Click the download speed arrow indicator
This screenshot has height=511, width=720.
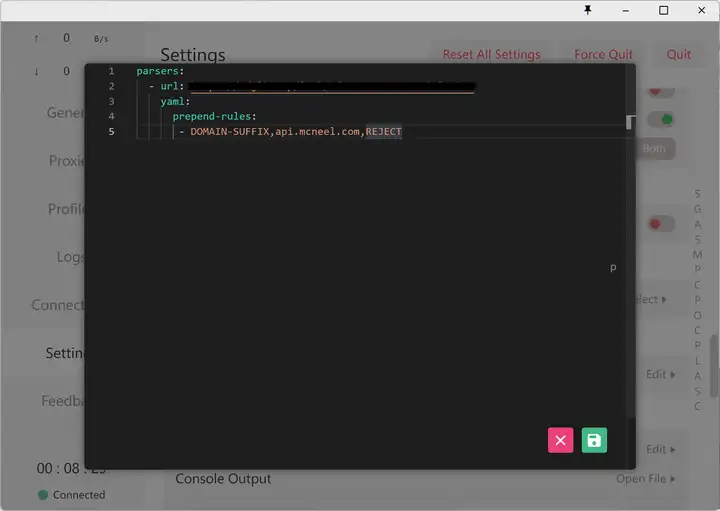tap(36, 71)
